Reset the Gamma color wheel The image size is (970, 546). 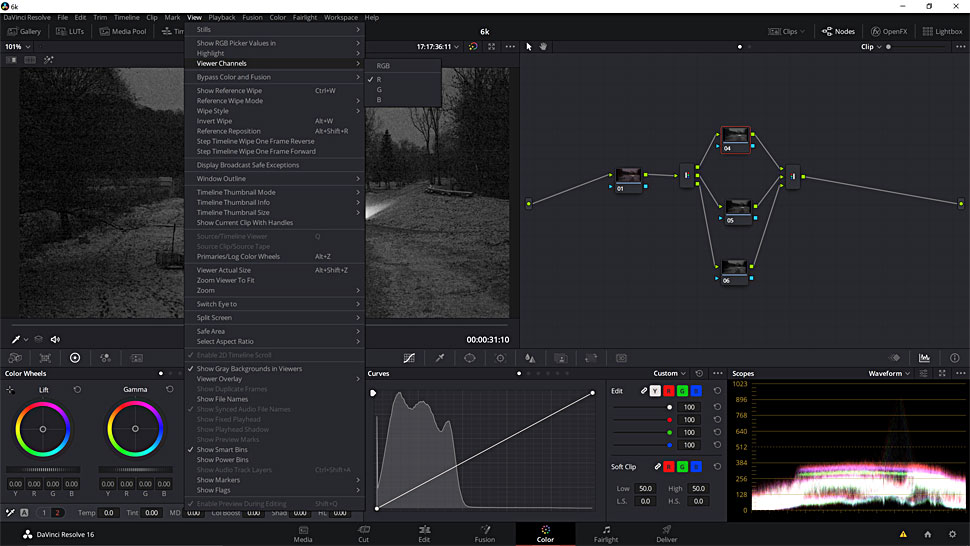pos(170,390)
